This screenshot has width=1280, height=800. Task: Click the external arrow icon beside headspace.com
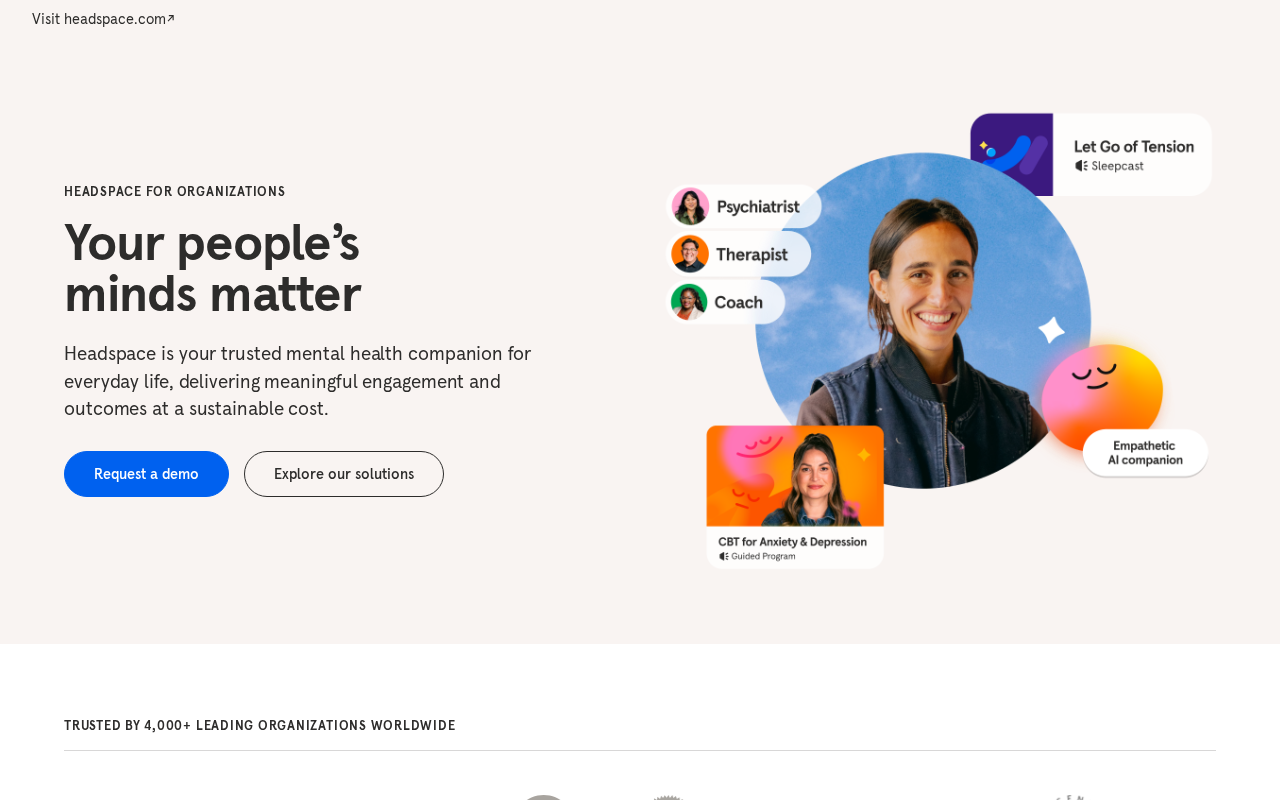(171, 18)
